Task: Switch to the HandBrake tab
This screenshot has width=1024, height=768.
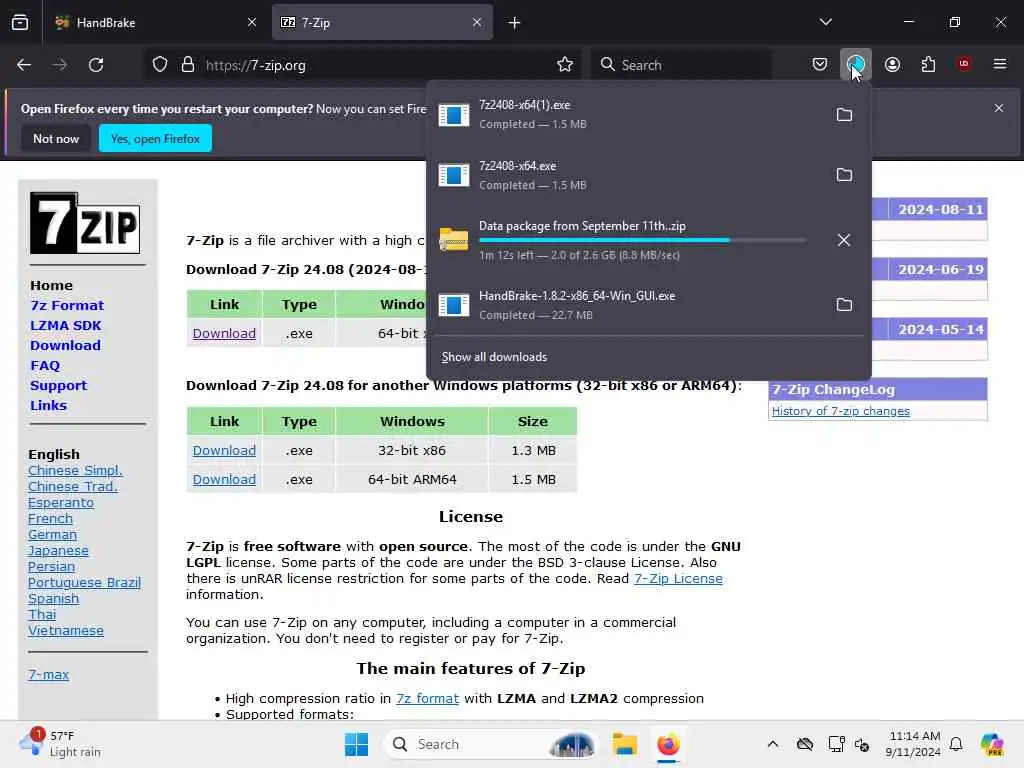Action: click(x=155, y=22)
